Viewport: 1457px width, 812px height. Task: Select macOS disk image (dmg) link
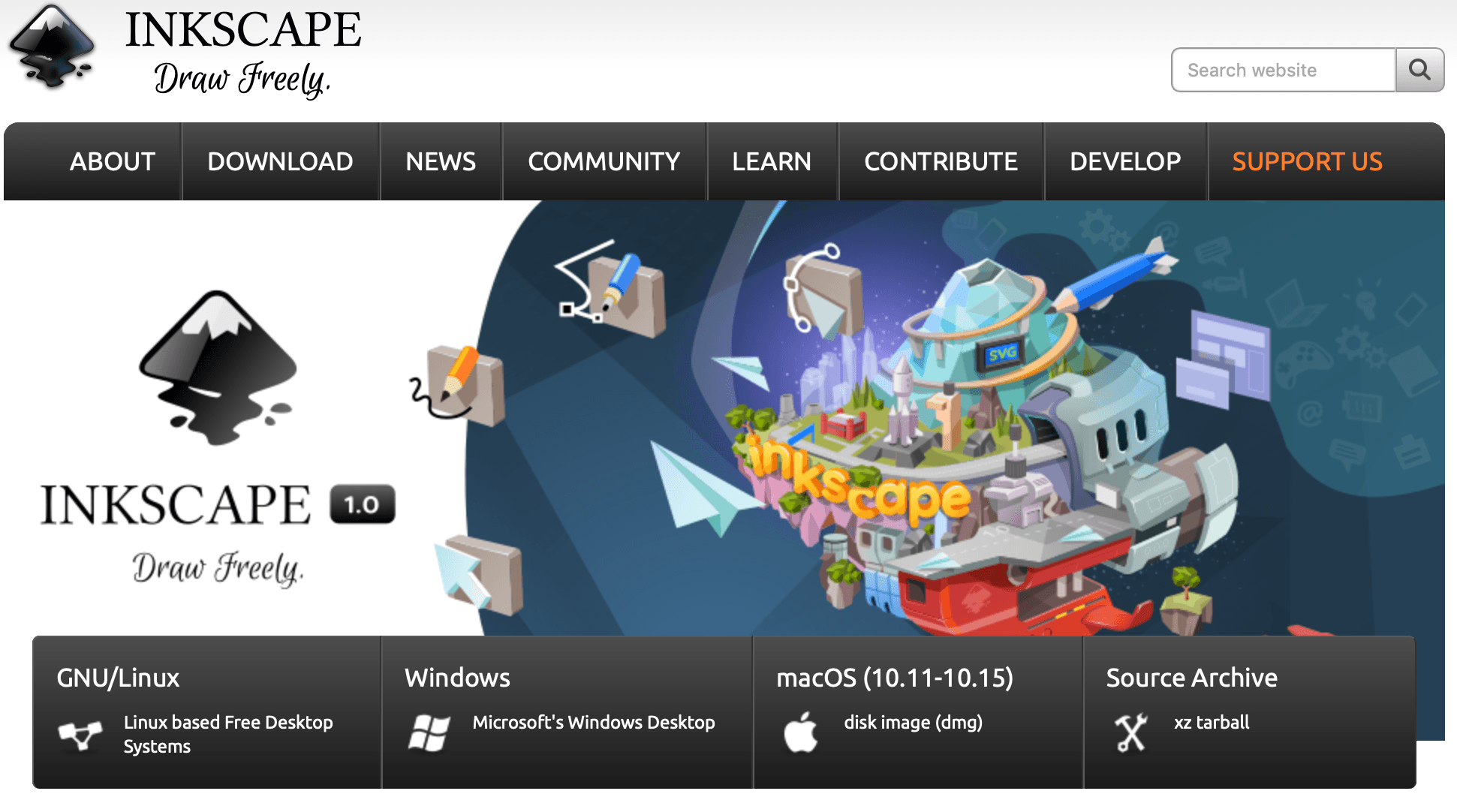[x=913, y=722]
